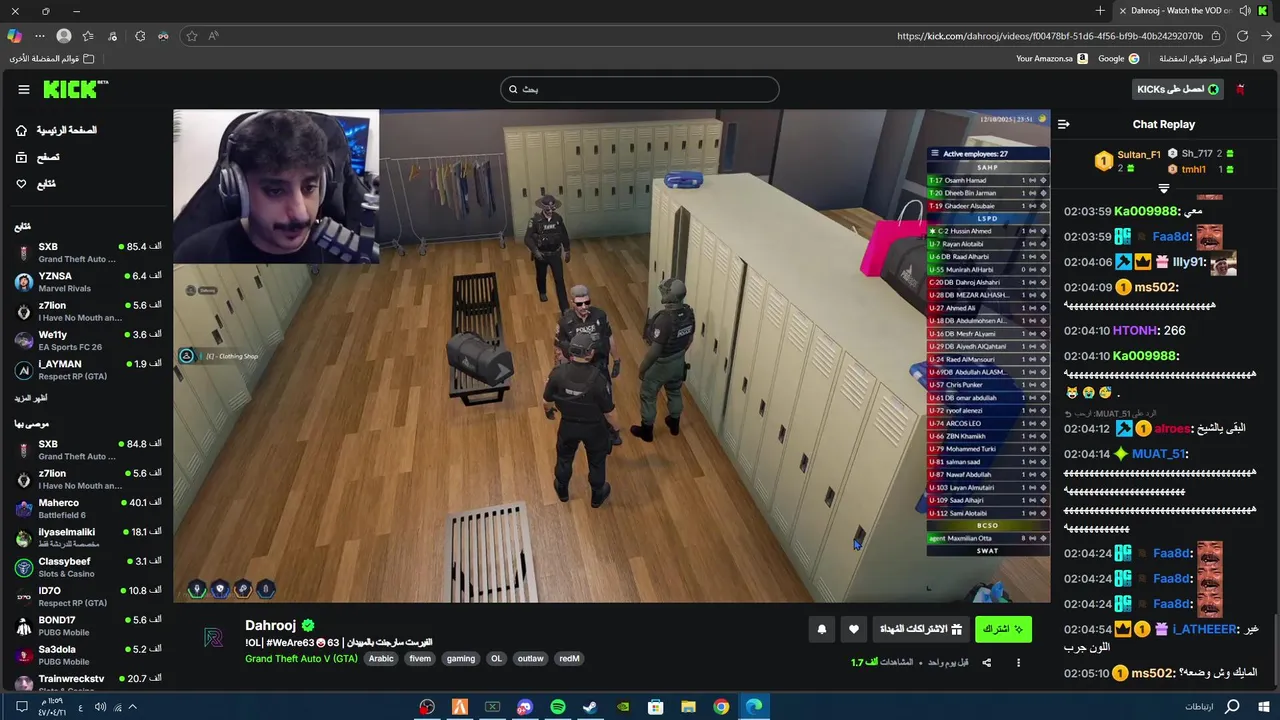View site info lock icon
1280x720 pixels.
point(1216,36)
